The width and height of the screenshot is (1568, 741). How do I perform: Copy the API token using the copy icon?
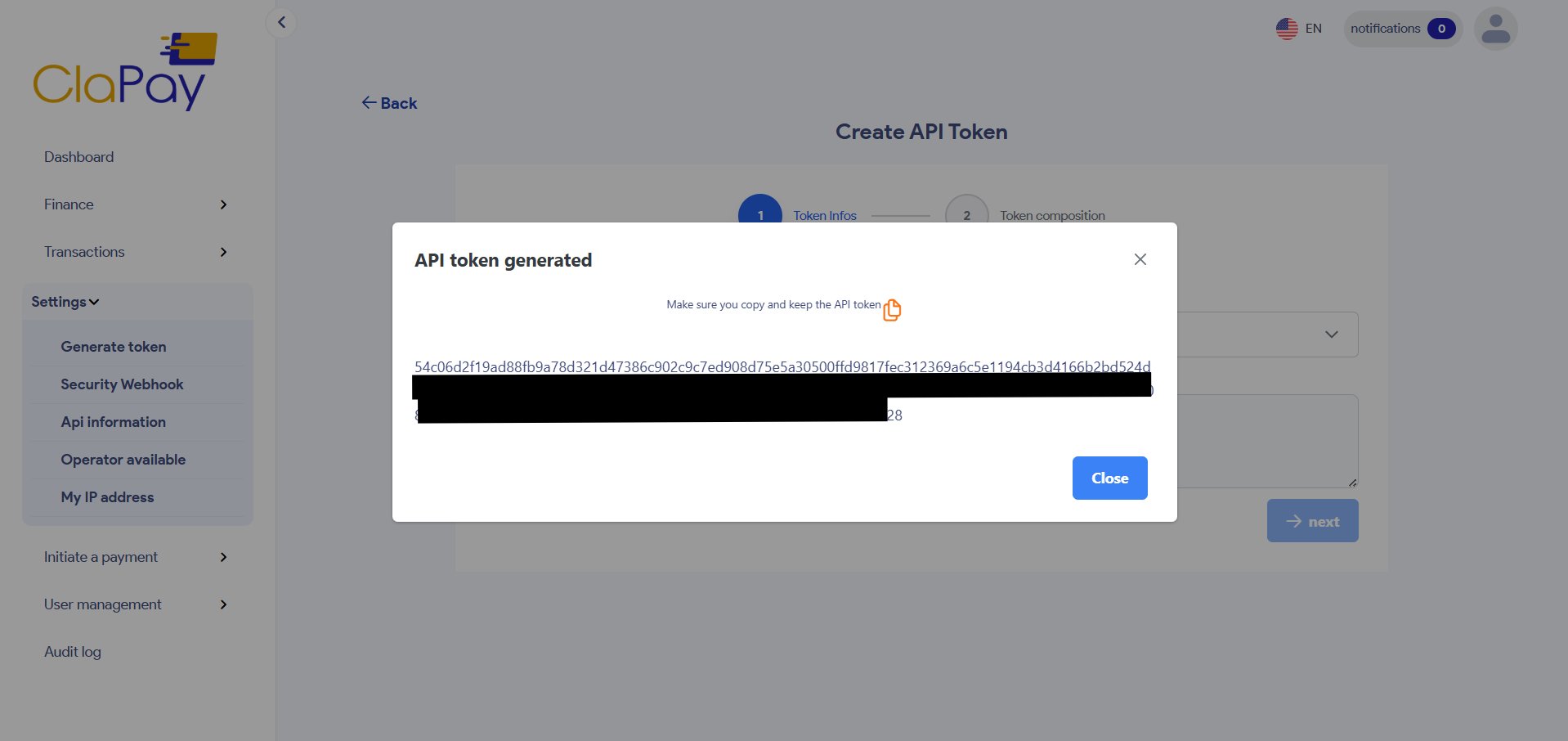892,309
